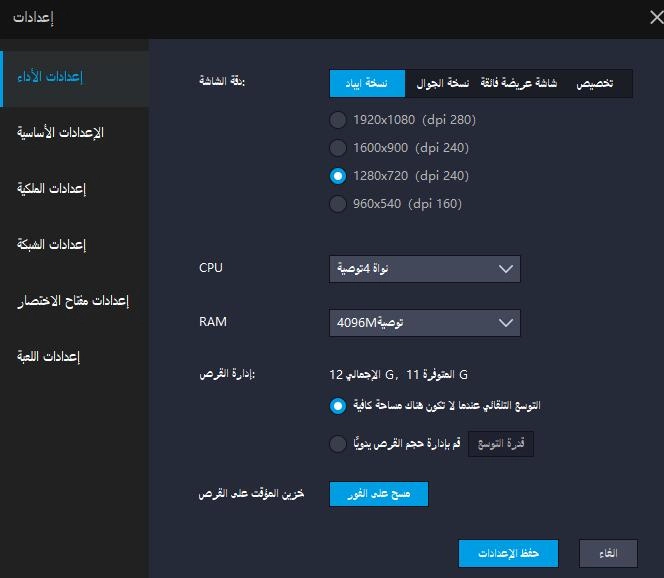Image resolution: width=664 pixels, height=578 pixels.
Task: Switch to the شاشة عريضة فائقة ultrawide tab
Action: click(x=518, y=83)
